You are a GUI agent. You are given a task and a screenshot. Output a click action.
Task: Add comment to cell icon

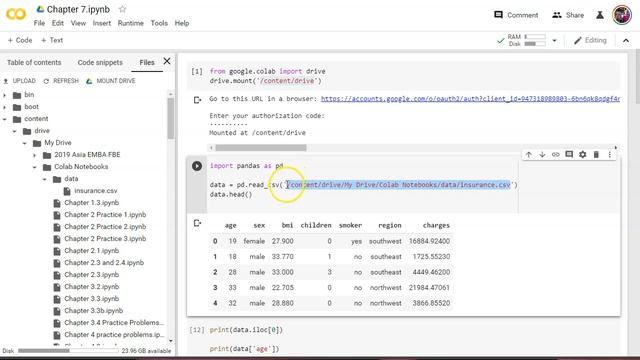coord(569,154)
